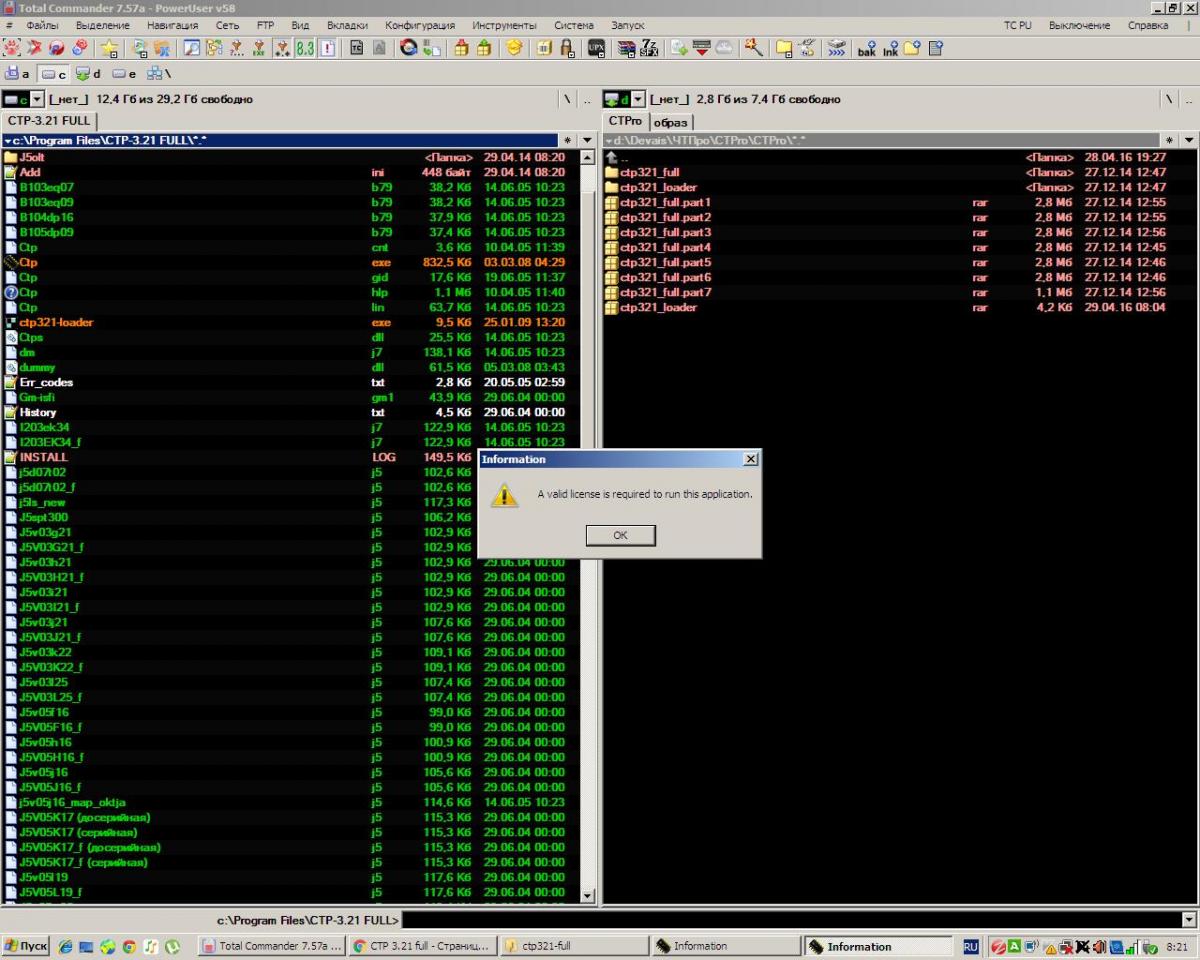Click the yellow folder toolbar icon
Image resolution: width=1200 pixels, height=960 pixels.
point(784,48)
